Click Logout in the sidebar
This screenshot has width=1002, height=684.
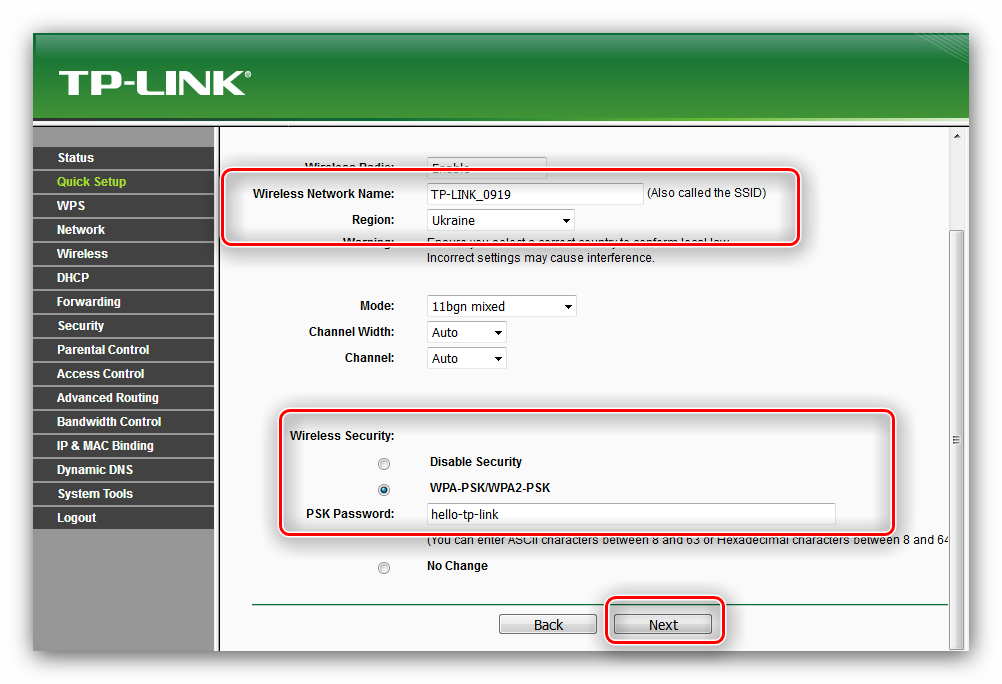click(123, 518)
